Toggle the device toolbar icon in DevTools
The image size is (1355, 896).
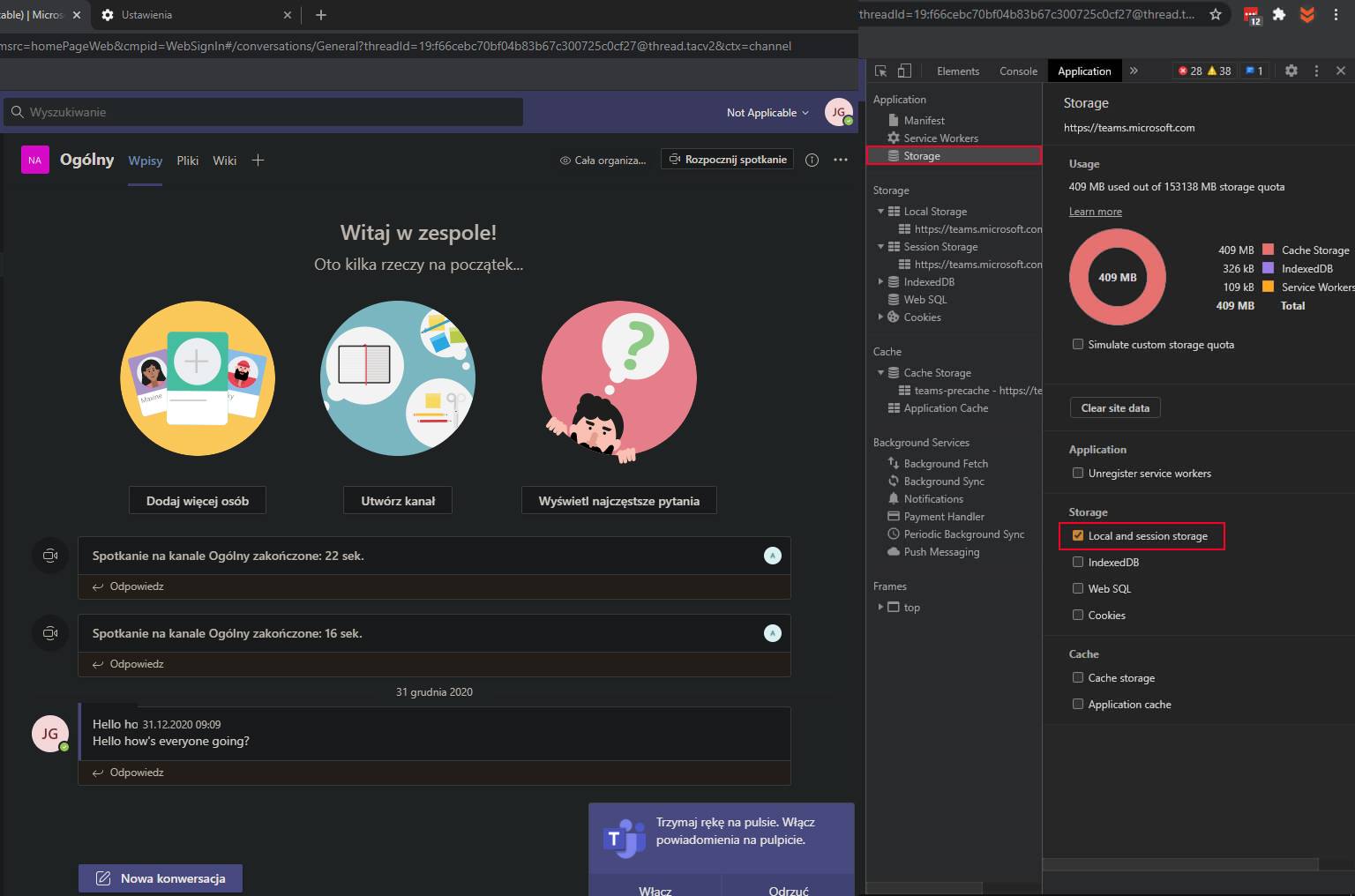904,71
